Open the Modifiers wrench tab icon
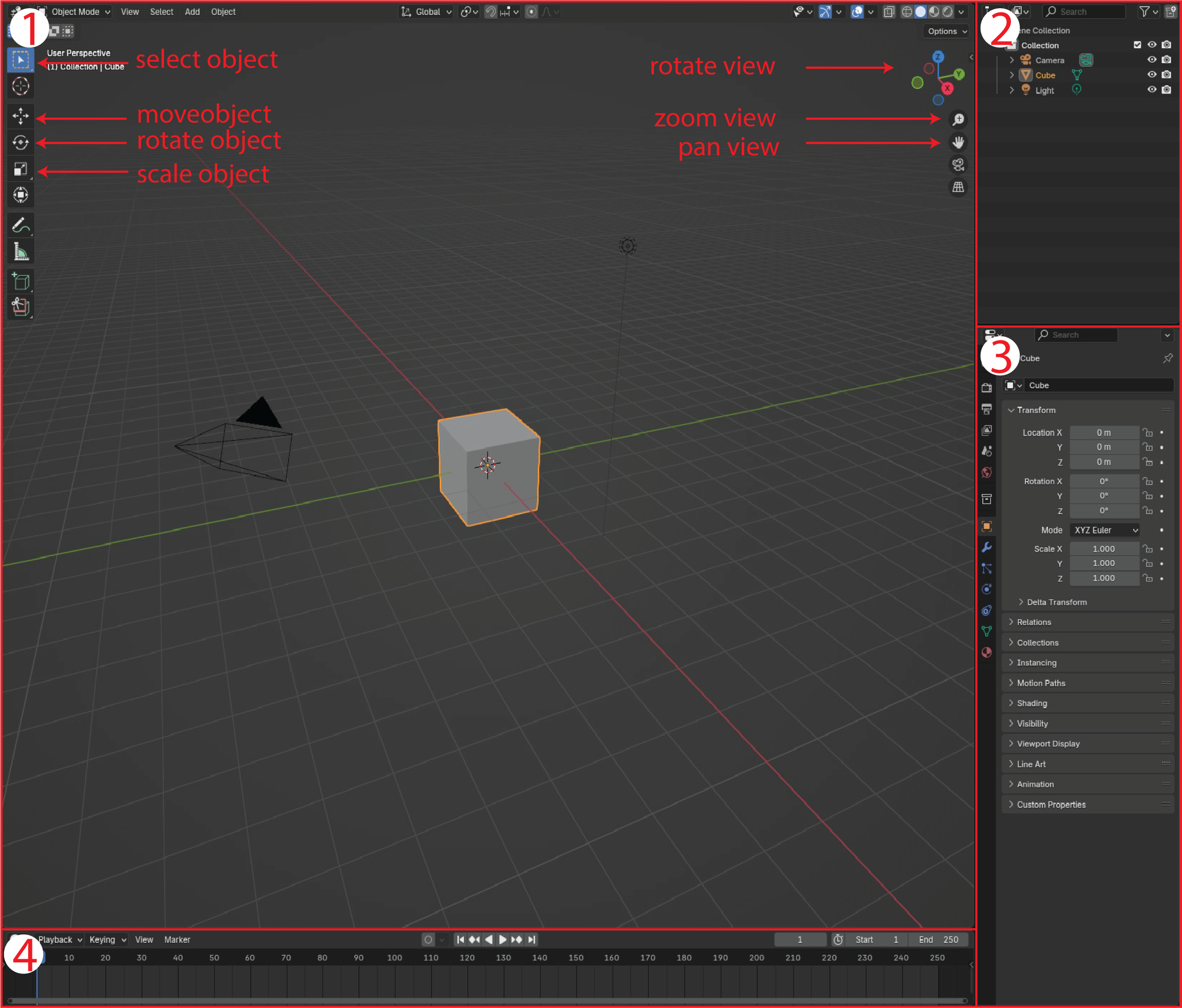 [x=986, y=547]
